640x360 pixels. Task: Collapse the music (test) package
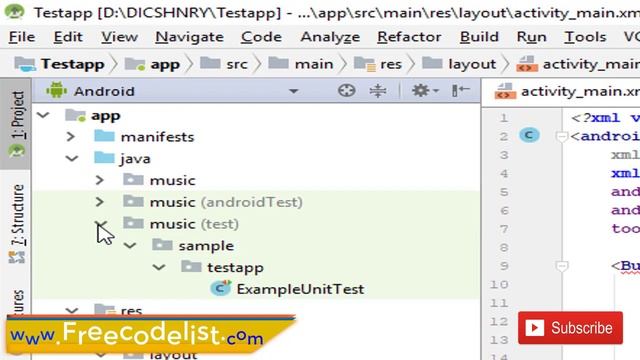coord(101,223)
